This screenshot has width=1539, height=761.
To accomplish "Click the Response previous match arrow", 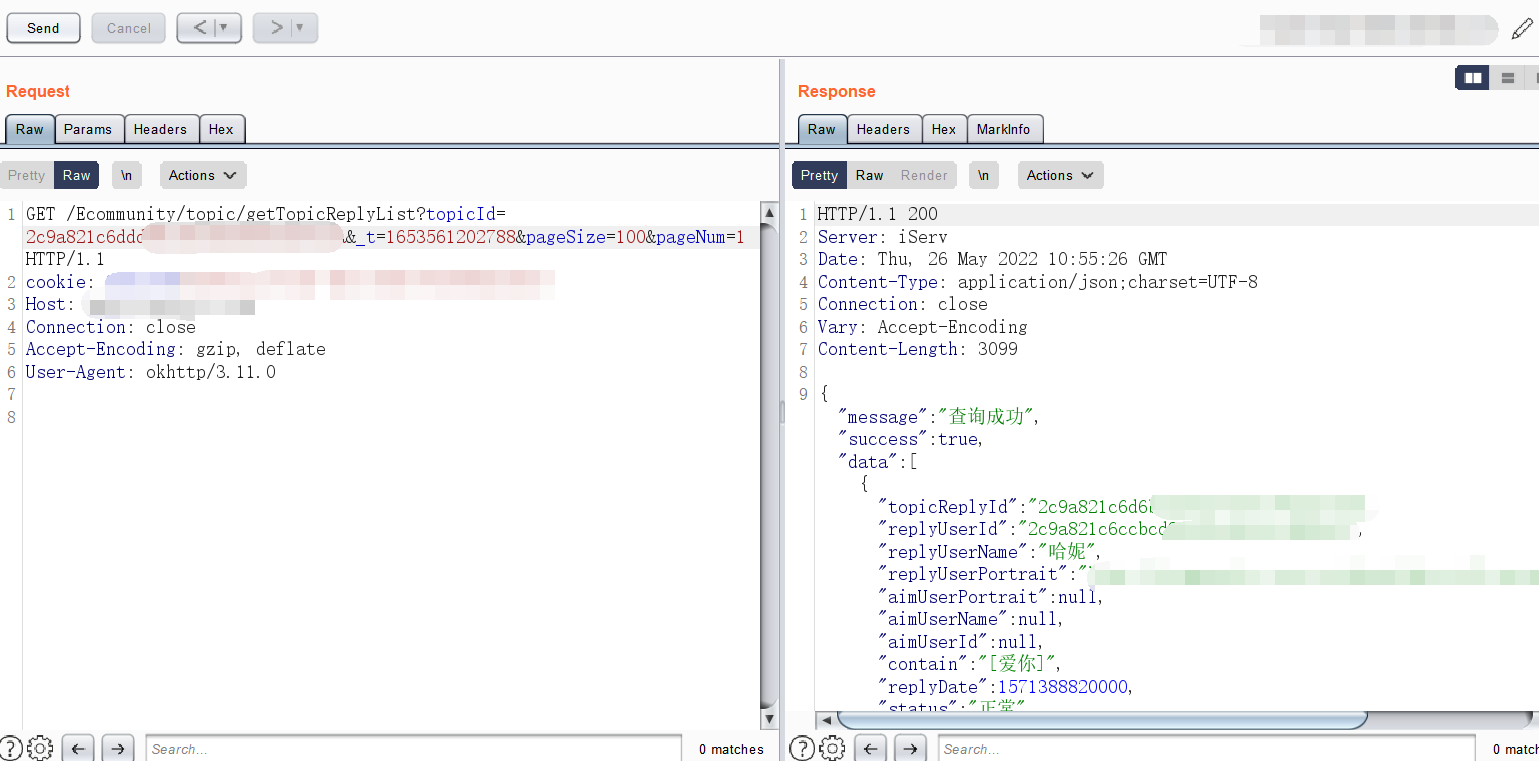I will point(870,748).
